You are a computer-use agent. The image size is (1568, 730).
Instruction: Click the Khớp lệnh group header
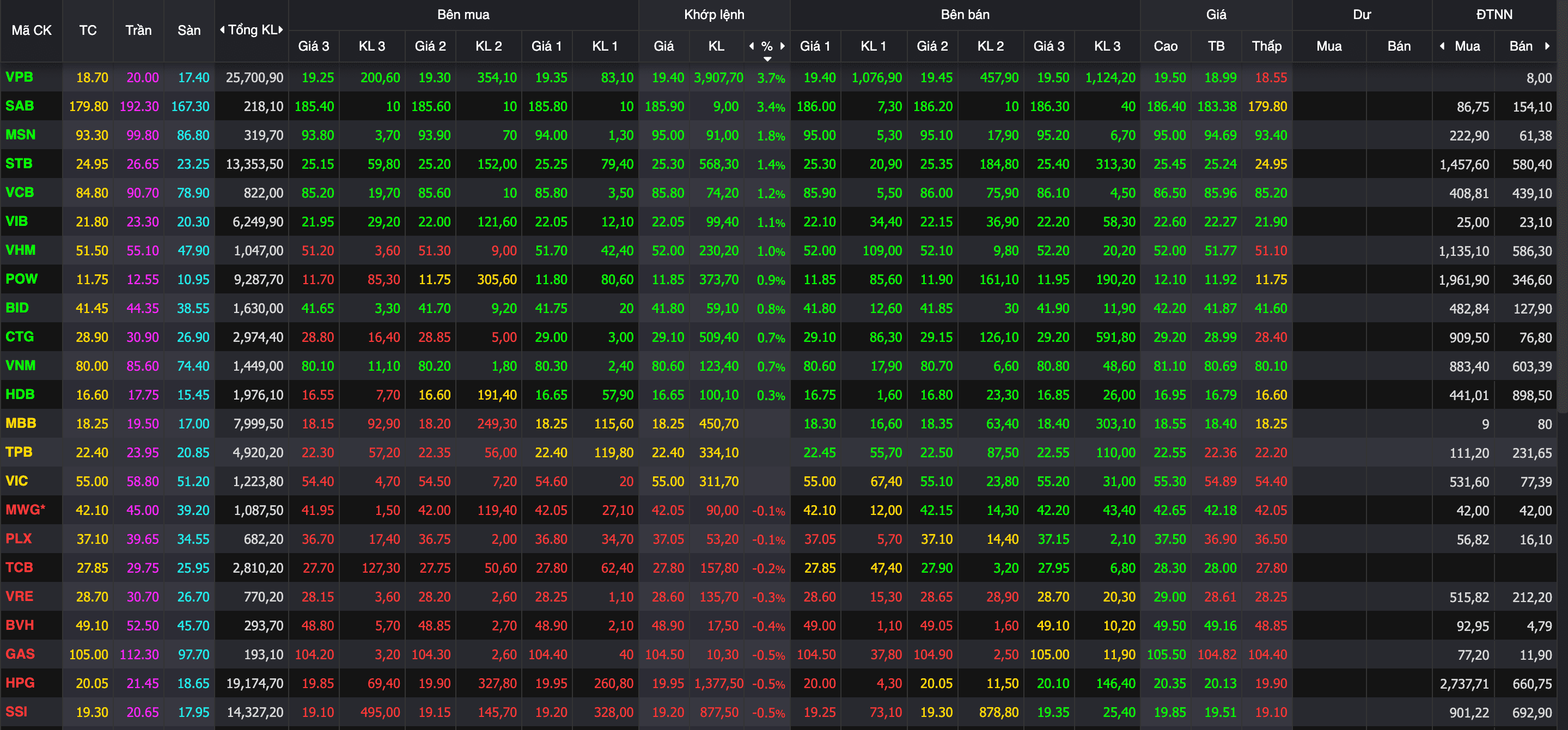[714, 15]
